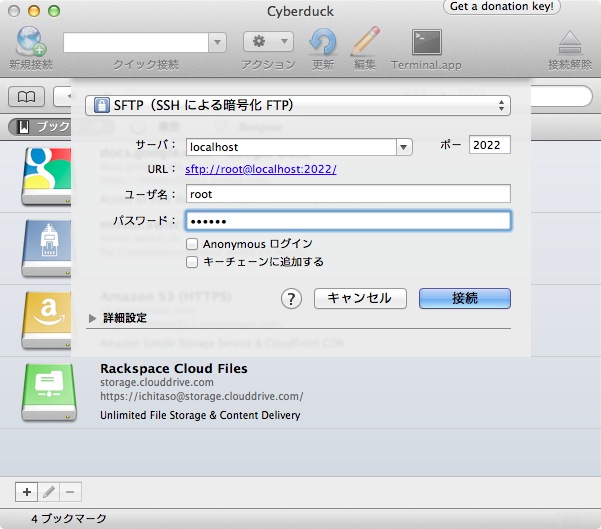This screenshot has height=529, width=601.
Task: Select the Amazon S3 bookmark icon
Action: (46, 320)
